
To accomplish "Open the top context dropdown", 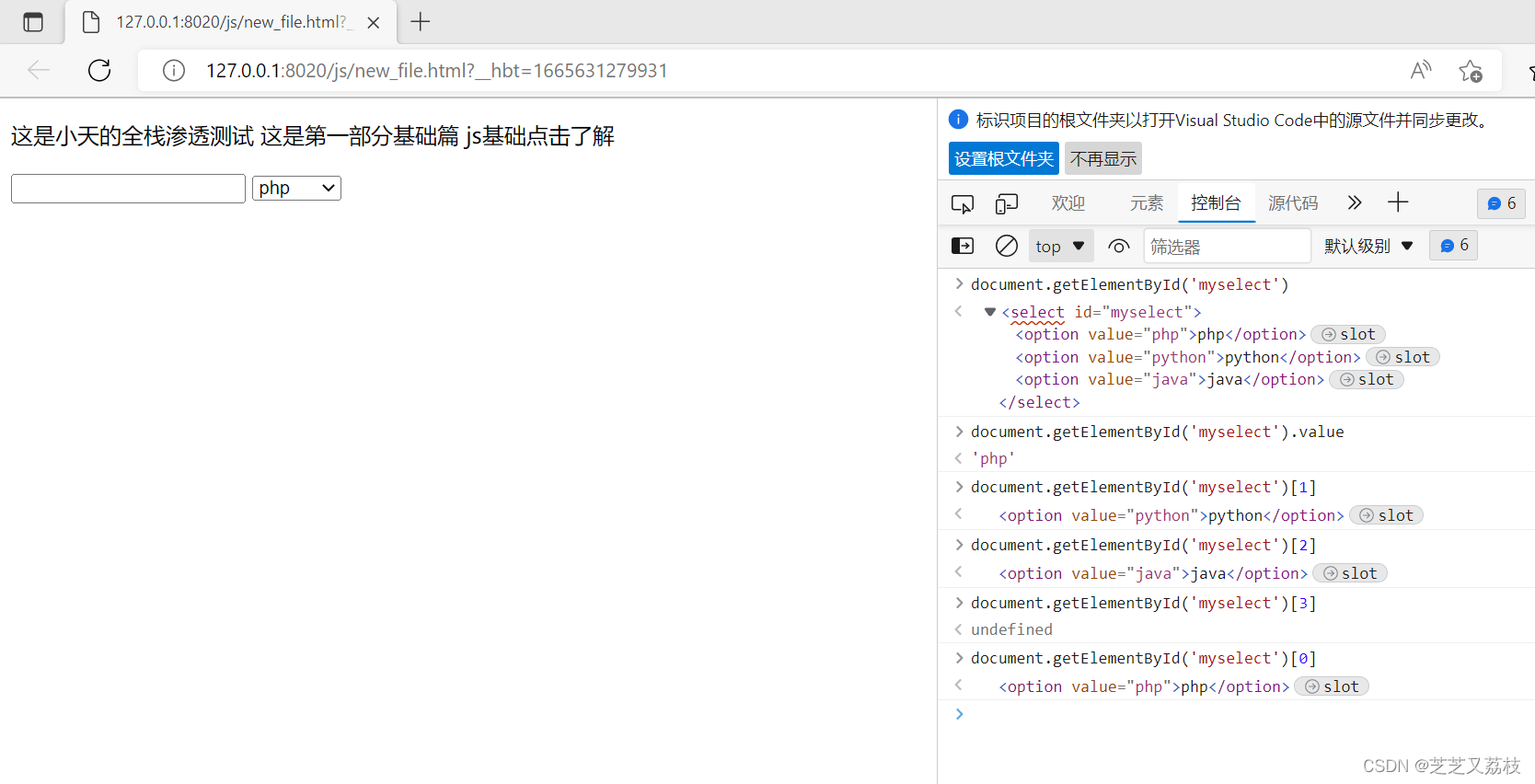I will 1060,246.
